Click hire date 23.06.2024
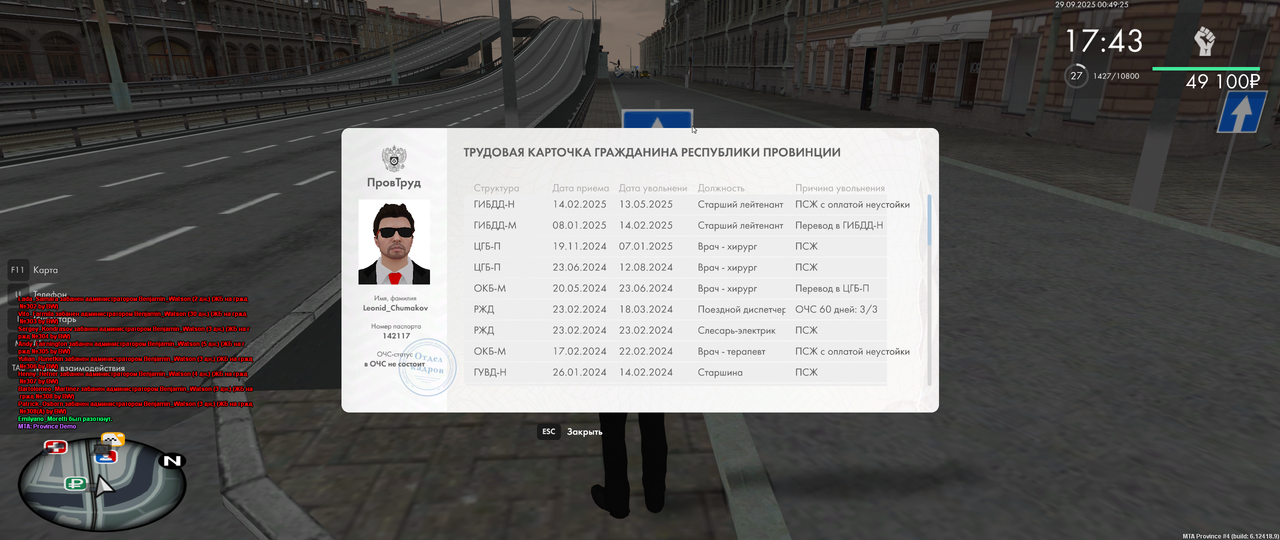 click(580, 267)
